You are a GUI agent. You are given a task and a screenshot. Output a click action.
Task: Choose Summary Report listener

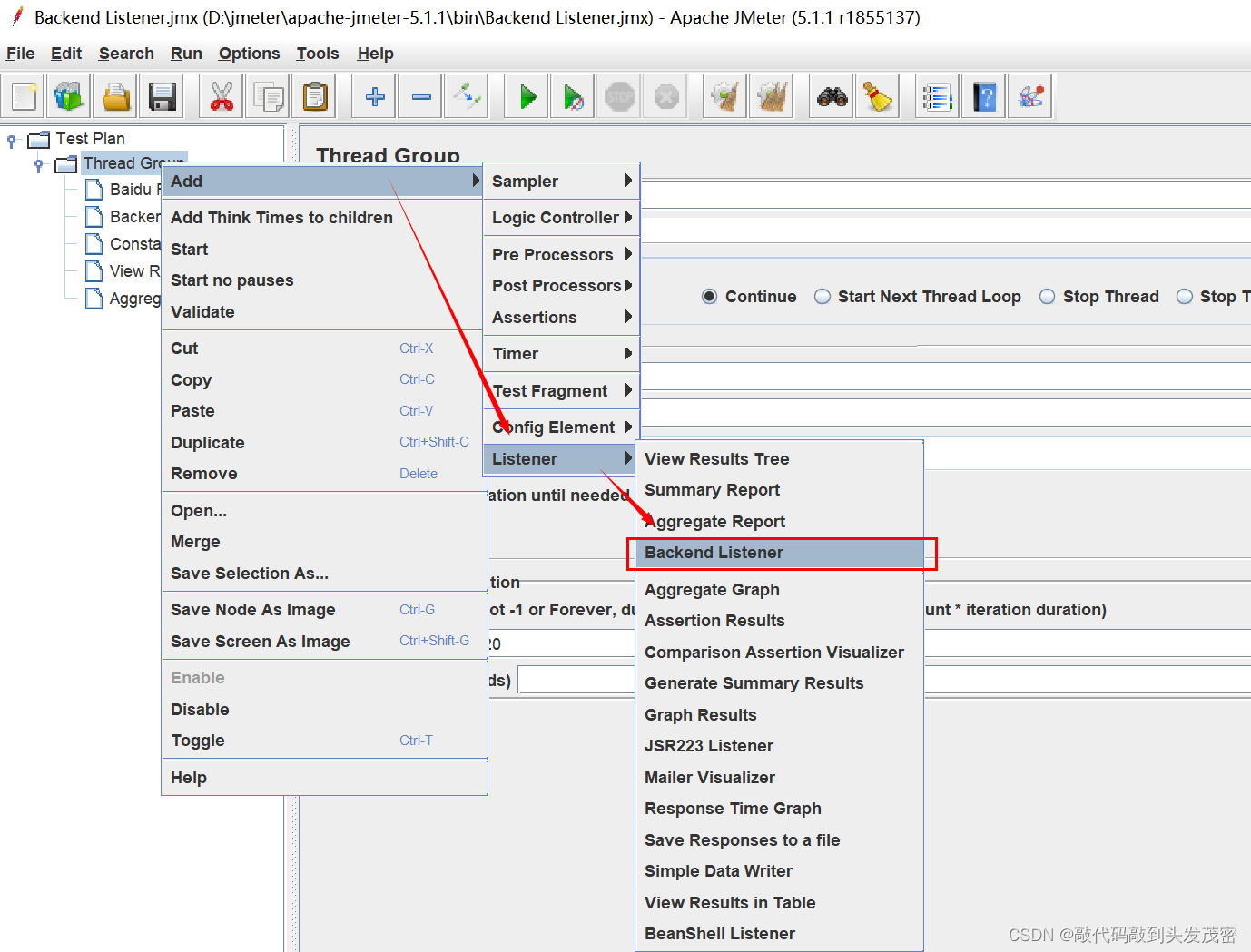coord(779,490)
